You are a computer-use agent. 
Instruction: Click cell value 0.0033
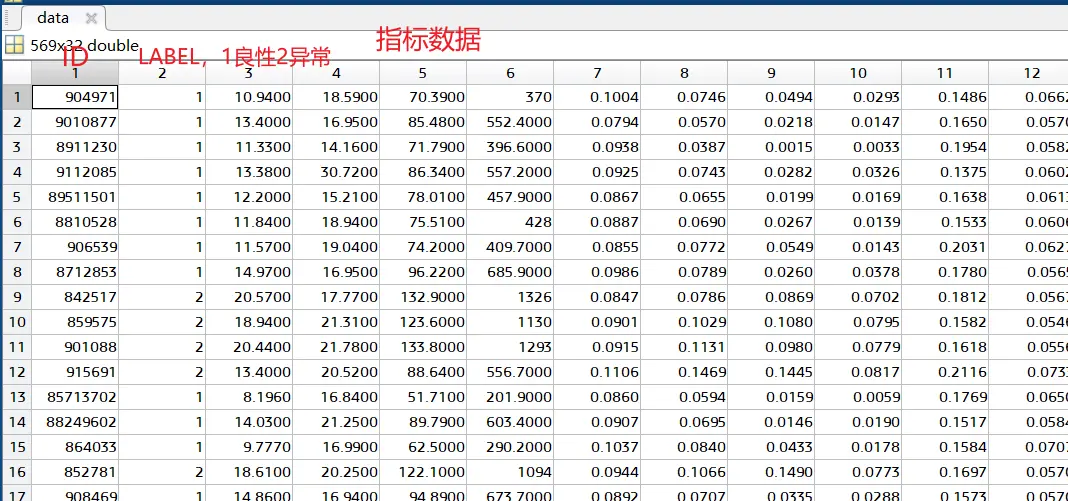pos(858,147)
